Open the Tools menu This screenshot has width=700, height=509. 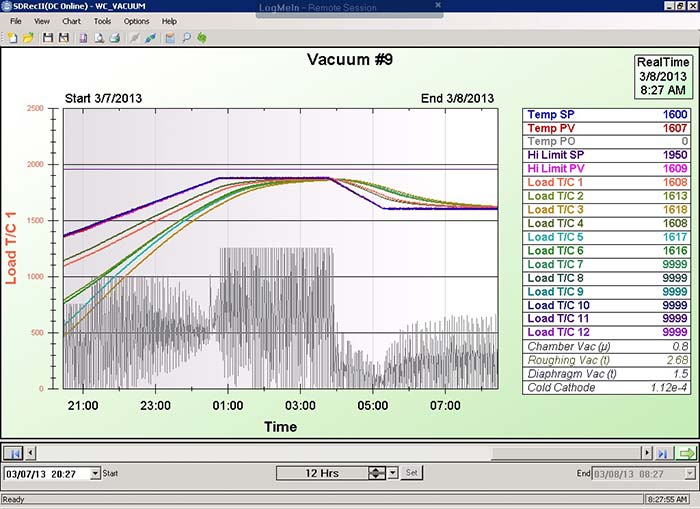[x=102, y=21]
